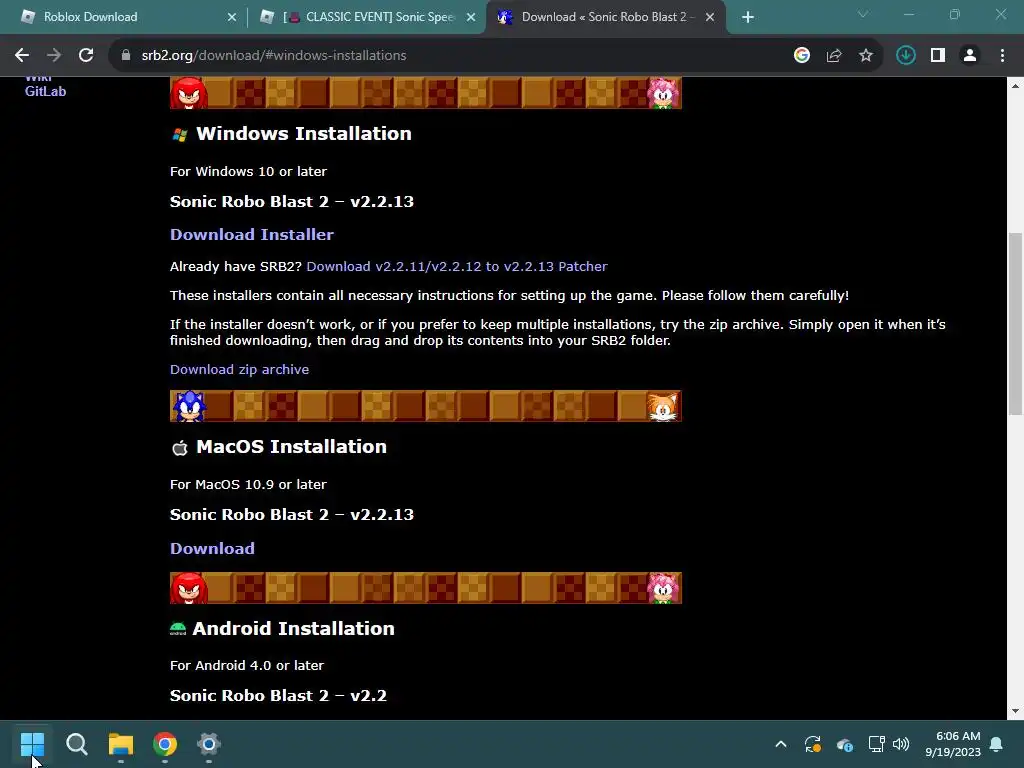Screen dimensions: 1024x768
Task: Go back to the previous page
Action: coord(22,56)
